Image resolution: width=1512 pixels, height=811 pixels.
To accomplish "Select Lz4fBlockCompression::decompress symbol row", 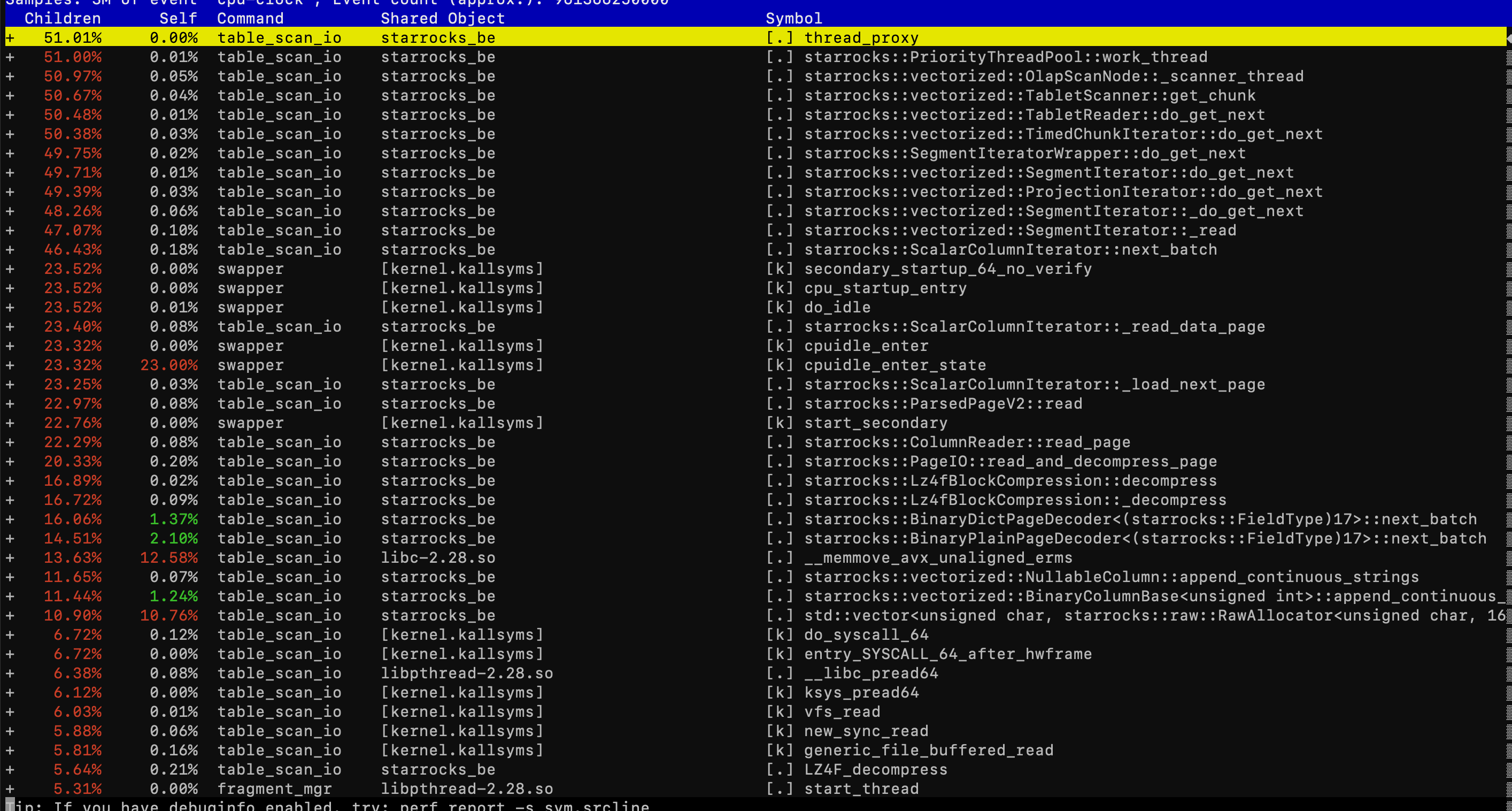I will coord(1010,481).
